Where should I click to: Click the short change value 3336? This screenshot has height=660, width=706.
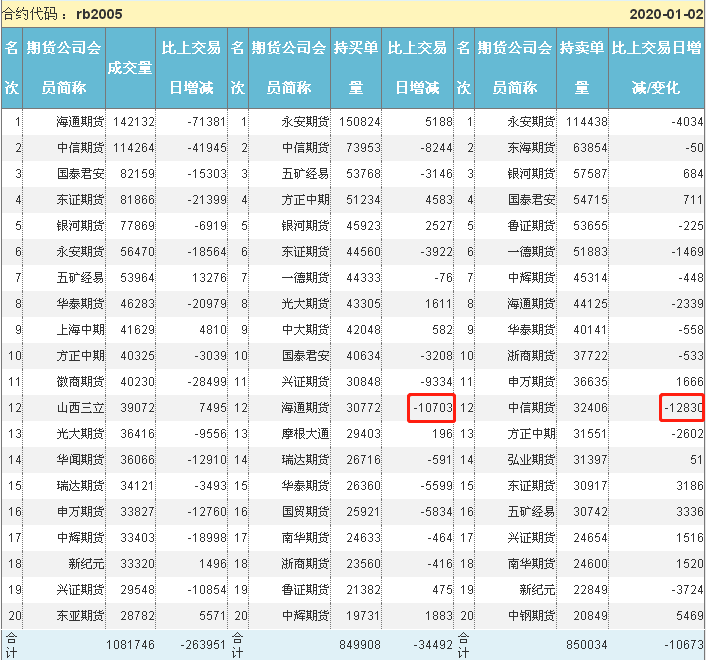pyautogui.click(x=689, y=512)
